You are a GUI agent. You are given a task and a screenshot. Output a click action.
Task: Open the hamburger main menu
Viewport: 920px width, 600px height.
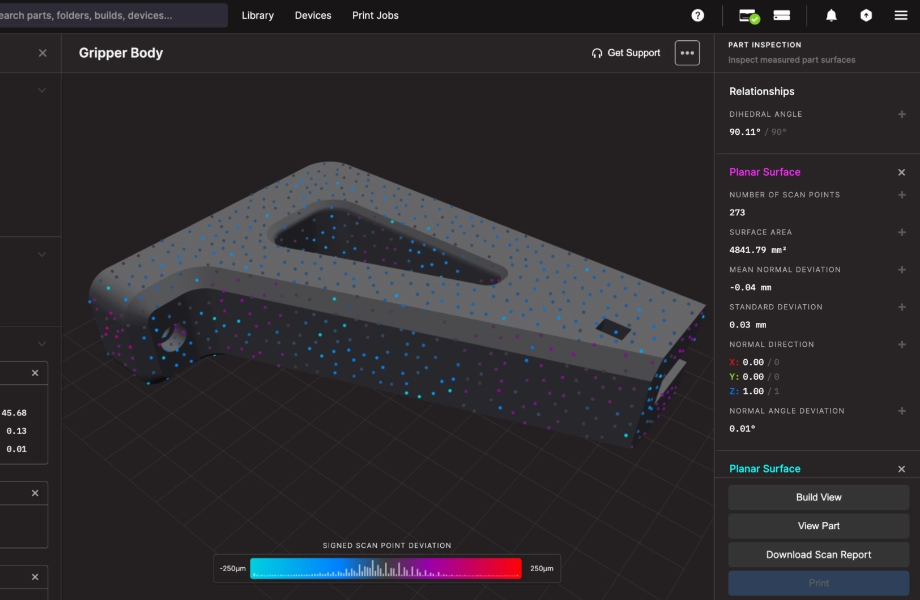click(901, 15)
